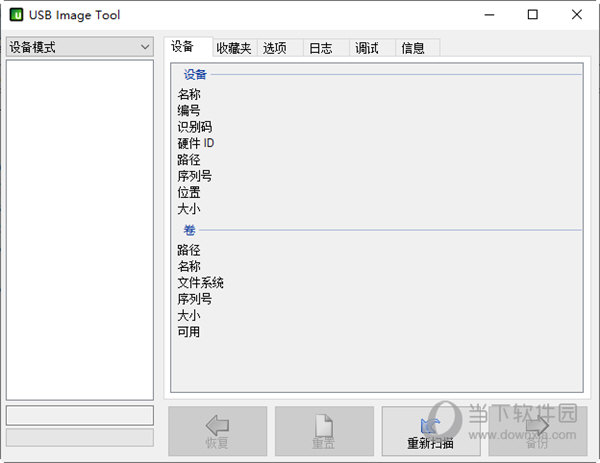The image size is (600, 463).
Task: Select the 文件系统 label
Action: [x=201, y=283]
